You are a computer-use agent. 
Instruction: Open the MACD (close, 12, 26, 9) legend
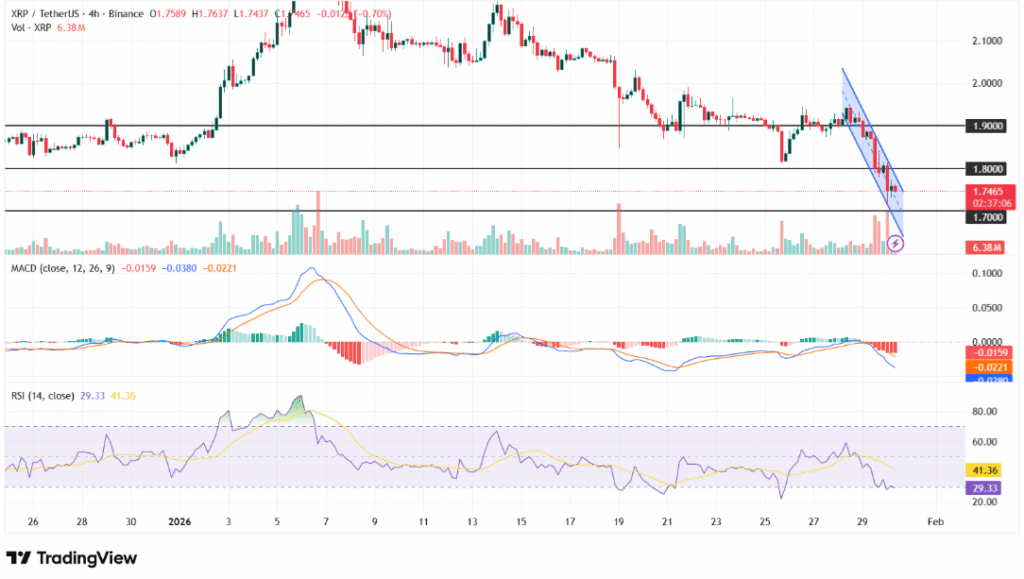[x=63, y=268]
